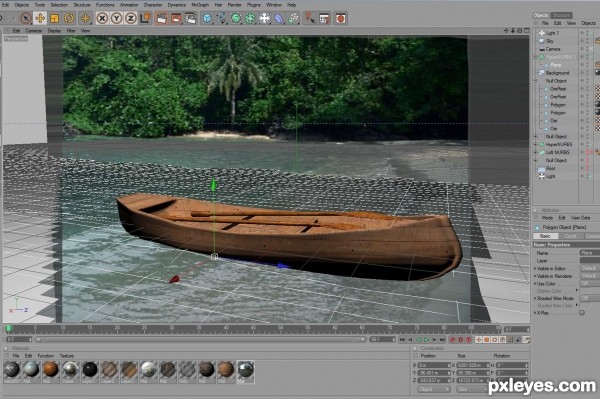Select the first orange-brown sphere material

point(50,370)
